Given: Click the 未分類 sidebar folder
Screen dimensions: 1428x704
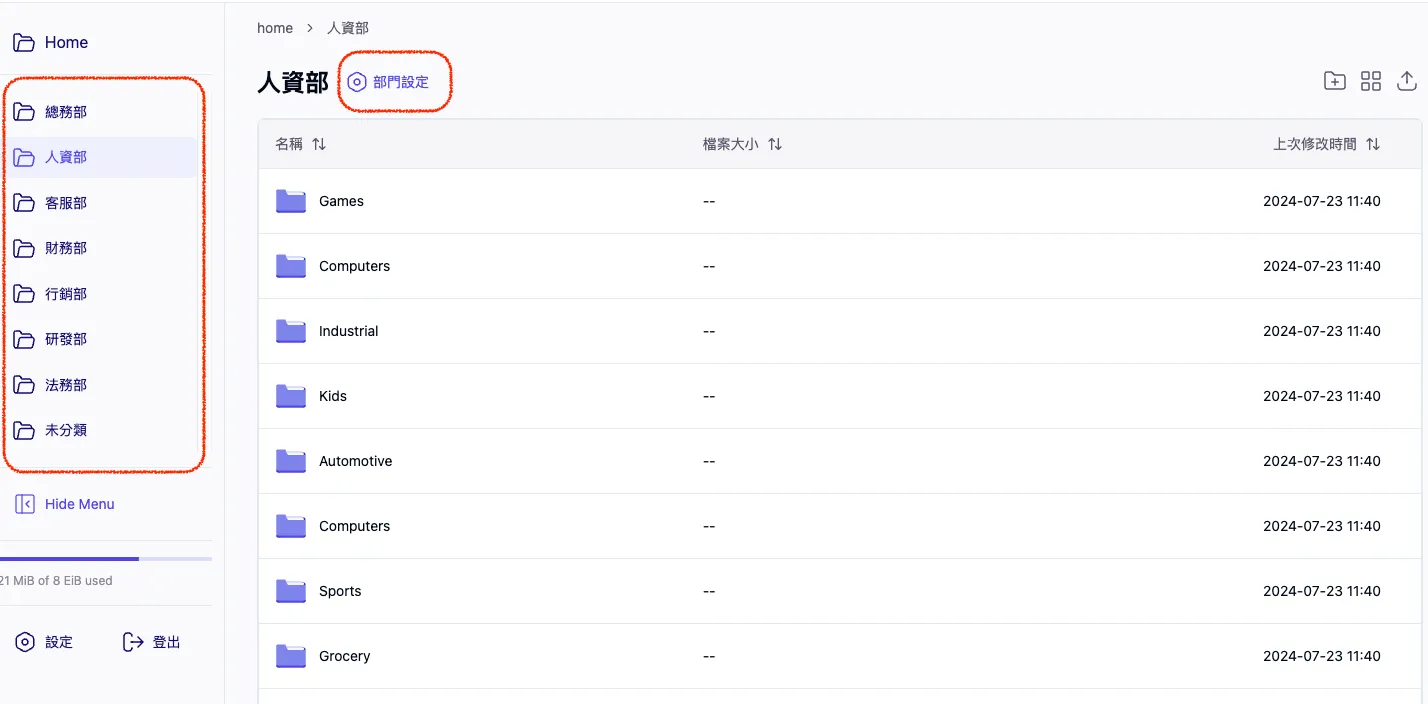Looking at the screenshot, I should point(65,430).
